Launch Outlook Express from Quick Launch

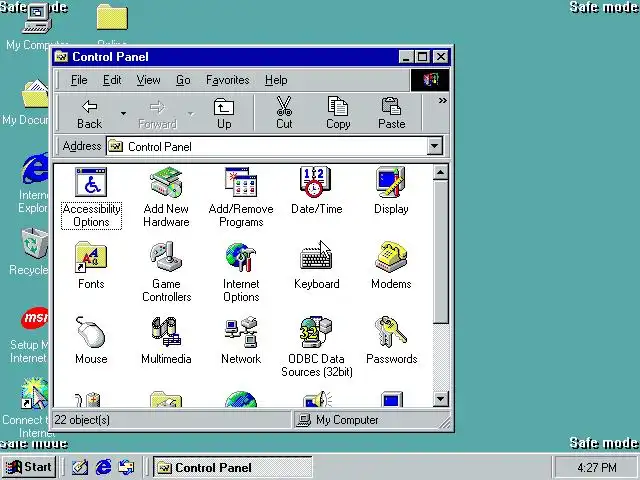(126, 467)
